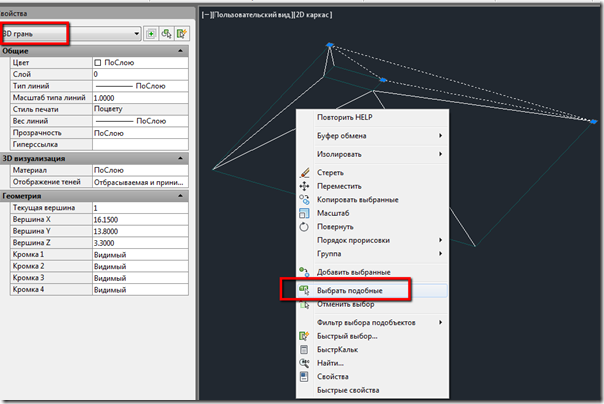Click the Материал ПоСлою value
604x404 pixels.
pos(140,170)
